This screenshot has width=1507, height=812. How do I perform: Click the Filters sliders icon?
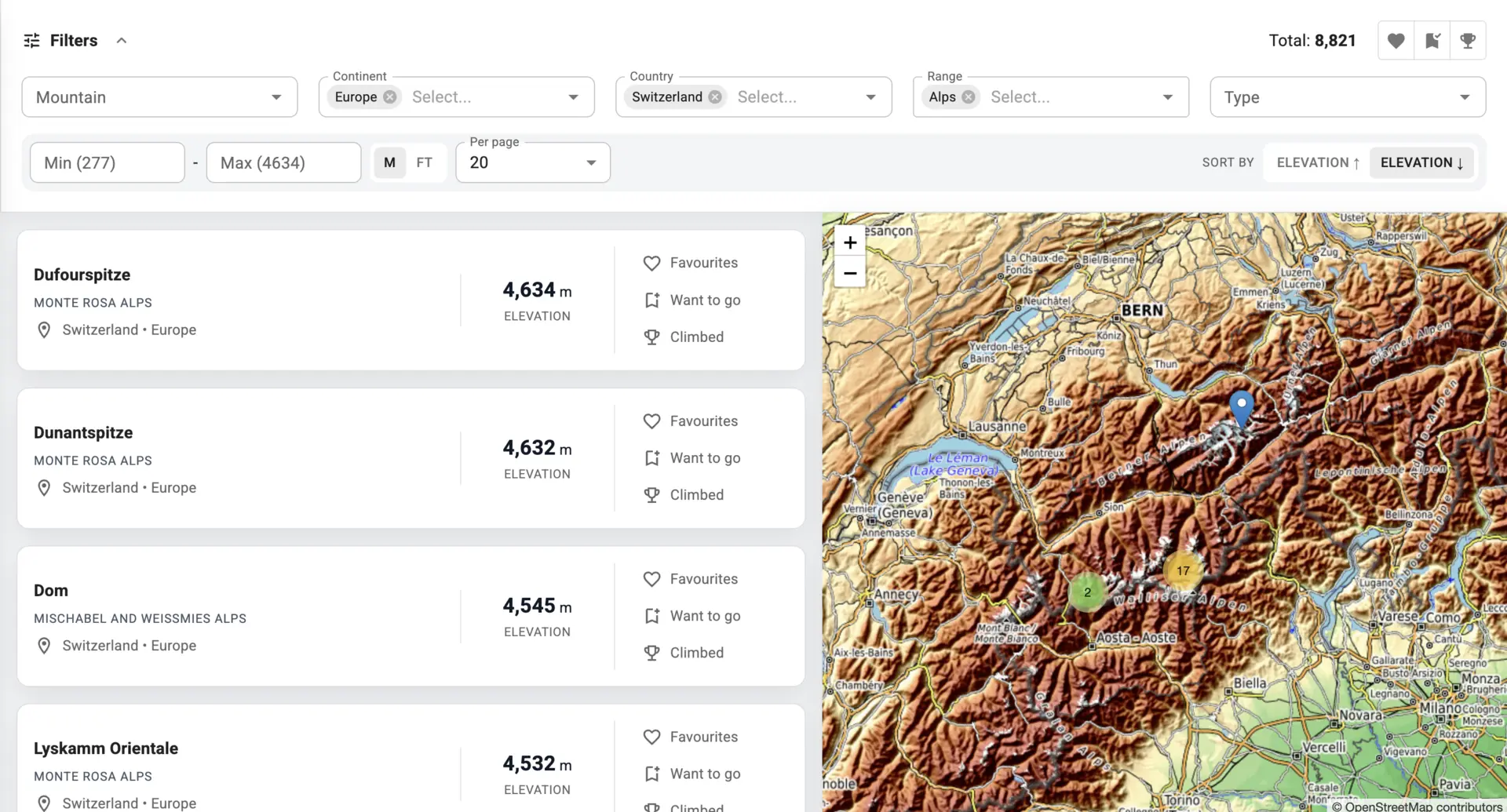click(31, 41)
